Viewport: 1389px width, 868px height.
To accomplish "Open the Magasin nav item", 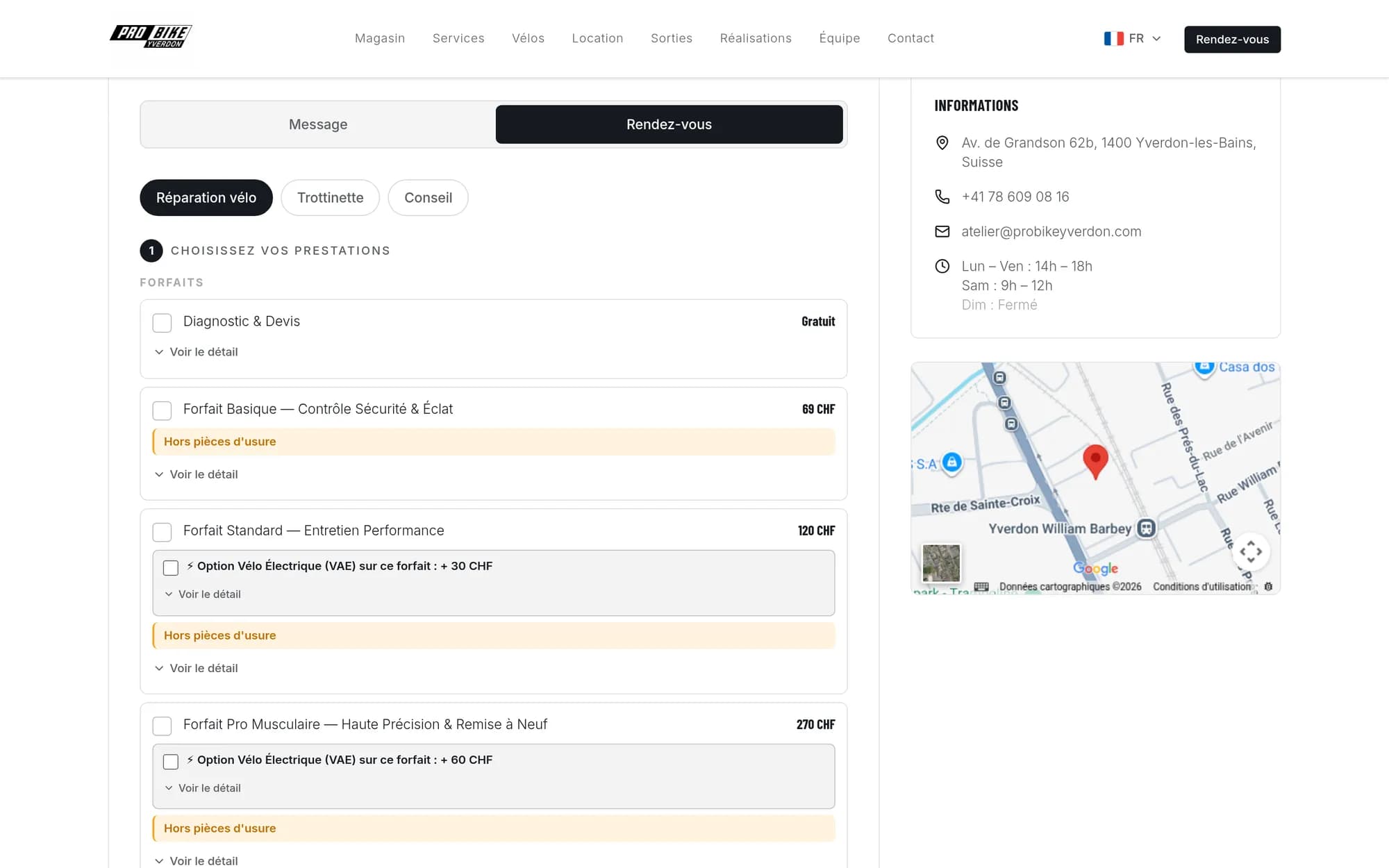I will (x=380, y=38).
